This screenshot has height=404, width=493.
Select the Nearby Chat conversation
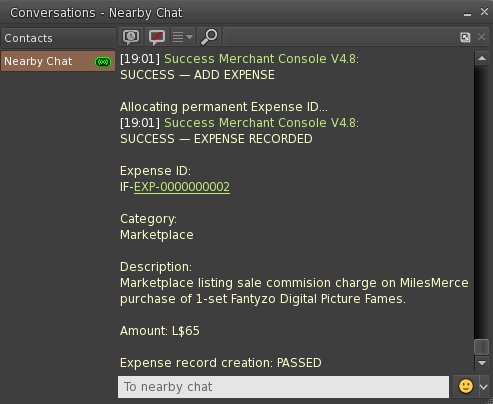click(58, 61)
